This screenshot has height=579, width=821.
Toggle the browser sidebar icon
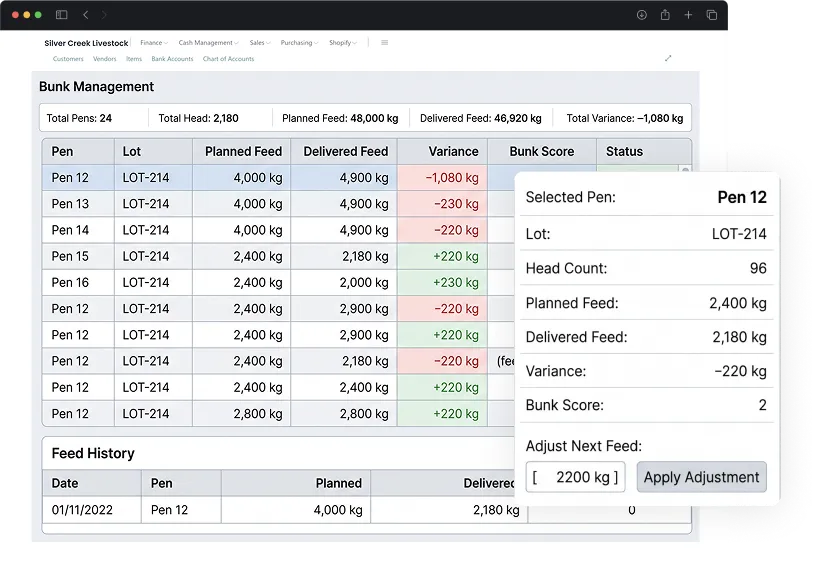(x=61, y=15)
